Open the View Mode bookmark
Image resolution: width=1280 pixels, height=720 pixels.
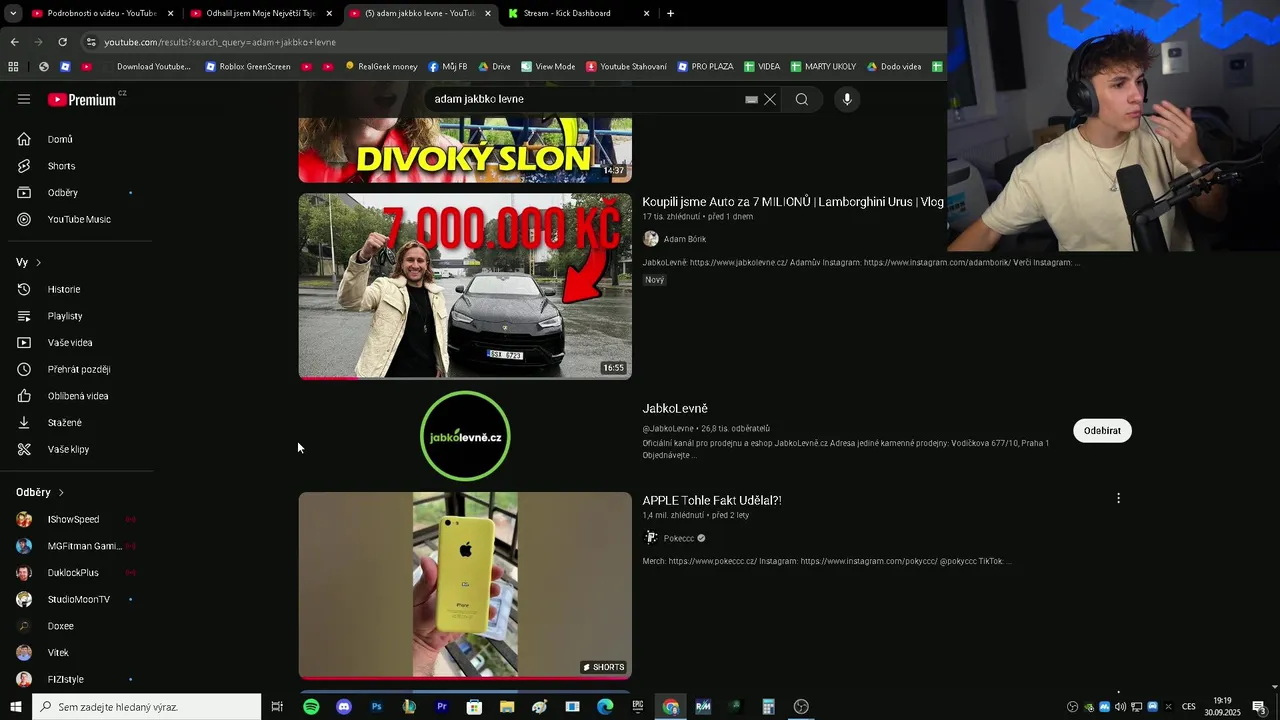[x=547, y=66]
